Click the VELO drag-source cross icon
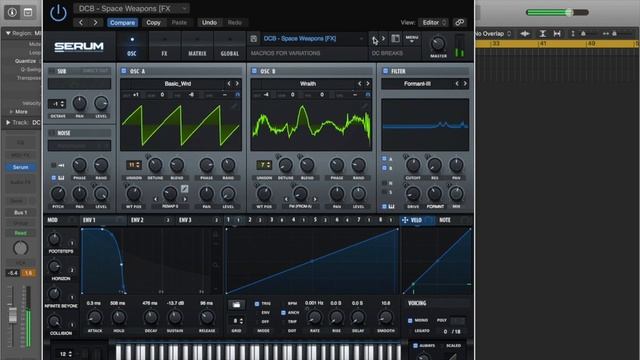Viewport: 640px width, 360px height. click(405, 220)
